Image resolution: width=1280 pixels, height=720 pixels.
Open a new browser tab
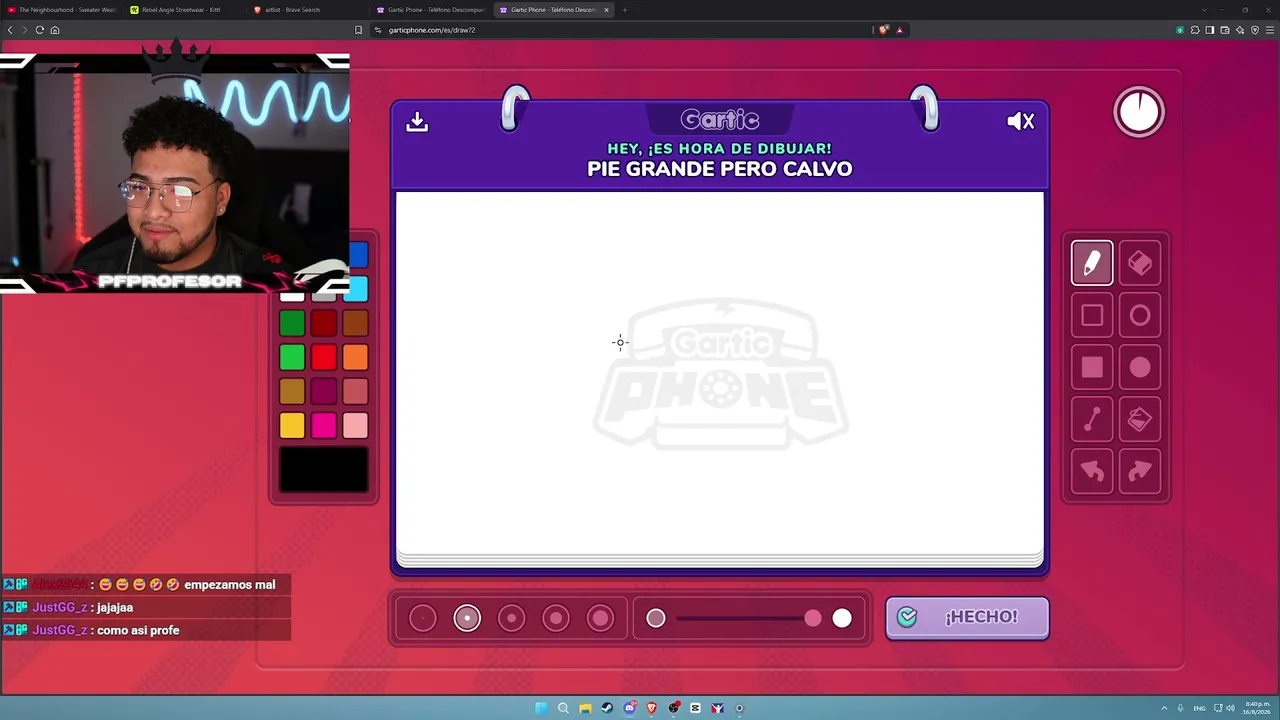pos(624,10)
